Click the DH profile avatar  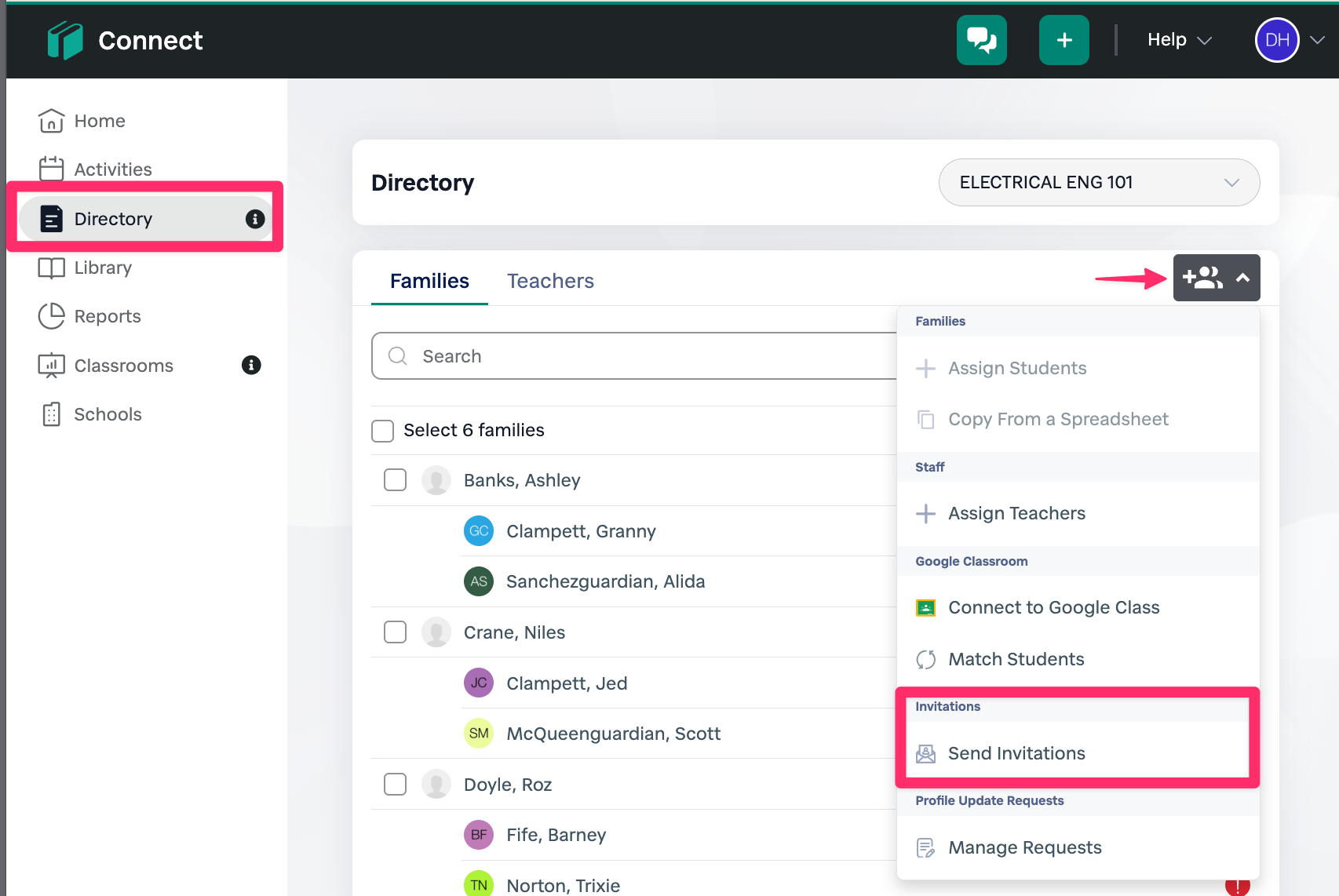1277,40
